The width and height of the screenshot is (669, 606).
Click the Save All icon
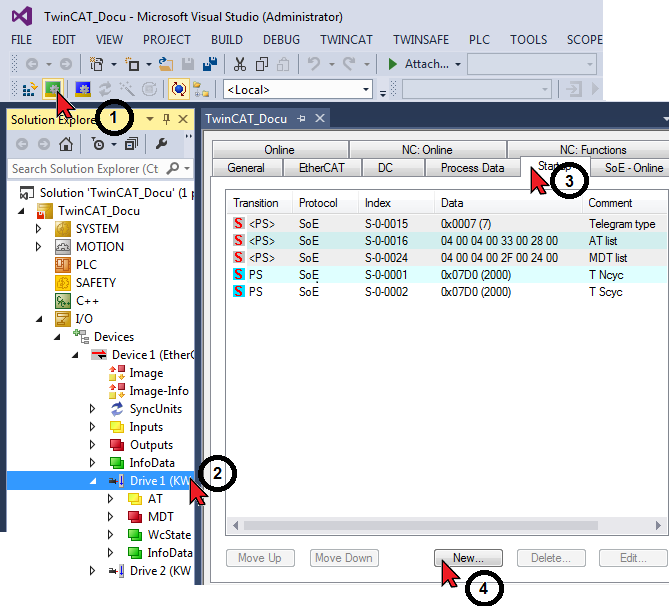tap(210, 64)
